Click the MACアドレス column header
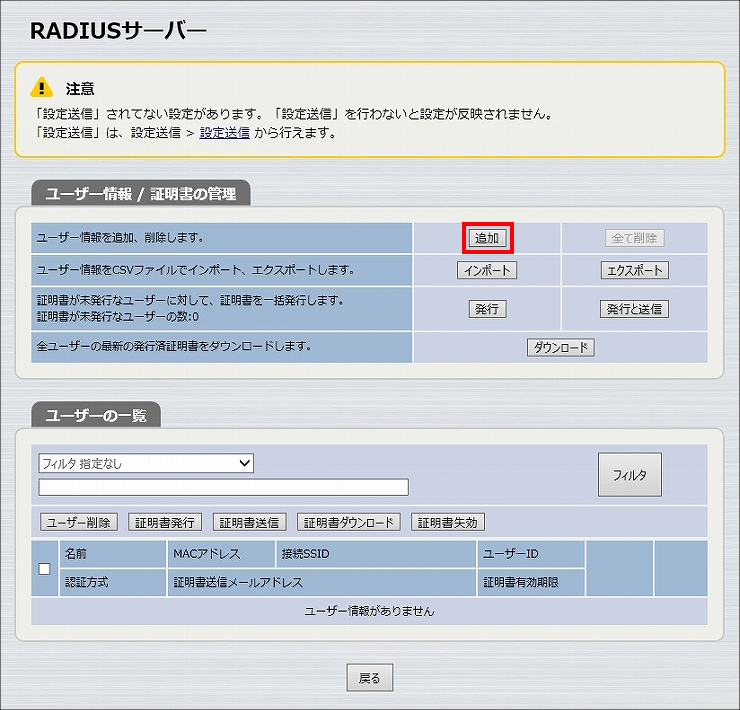Screen dimensions: 740x710 coord(221,554)
